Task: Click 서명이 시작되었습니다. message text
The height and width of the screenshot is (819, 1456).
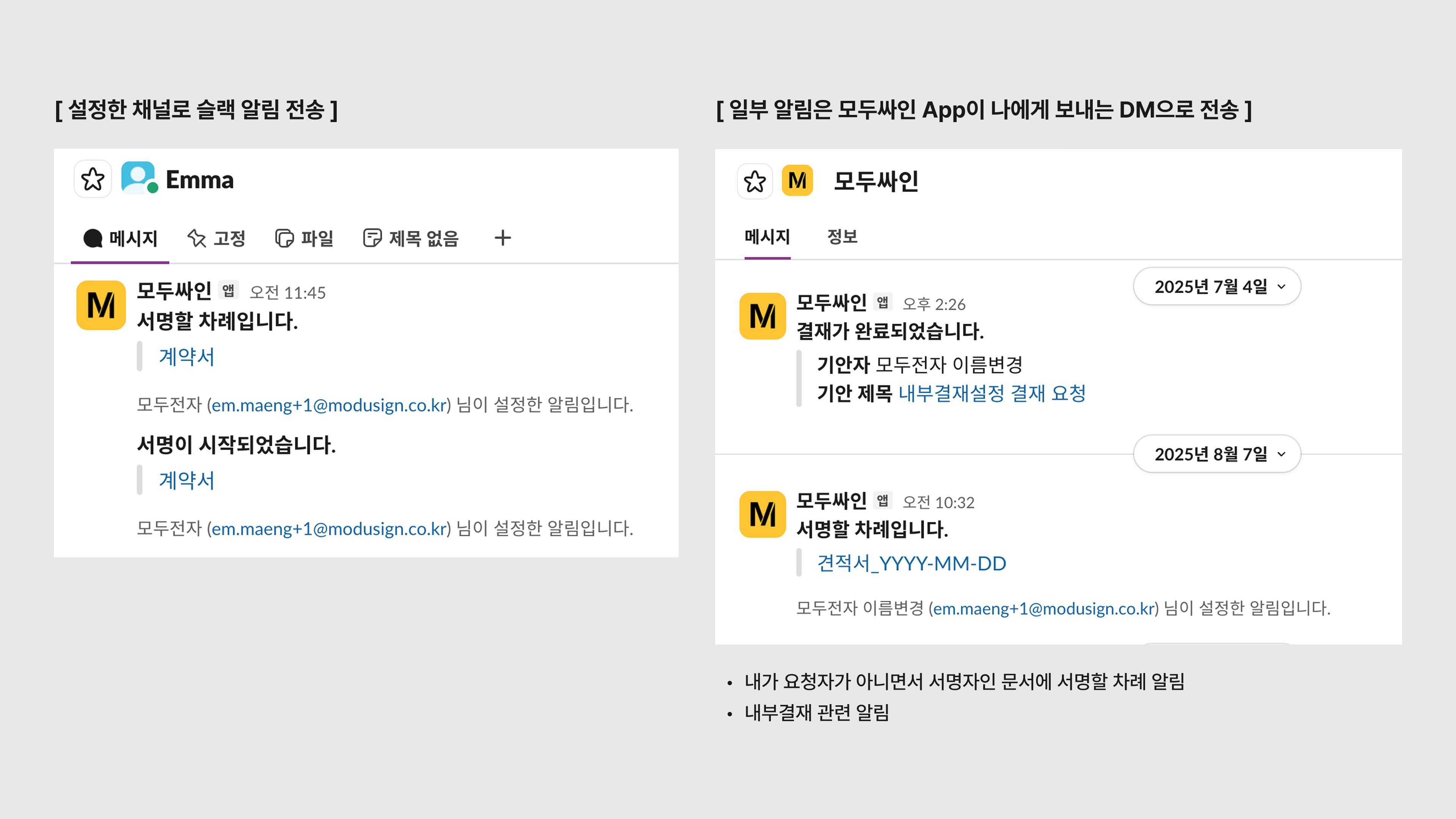Action: tap(236, 445)
